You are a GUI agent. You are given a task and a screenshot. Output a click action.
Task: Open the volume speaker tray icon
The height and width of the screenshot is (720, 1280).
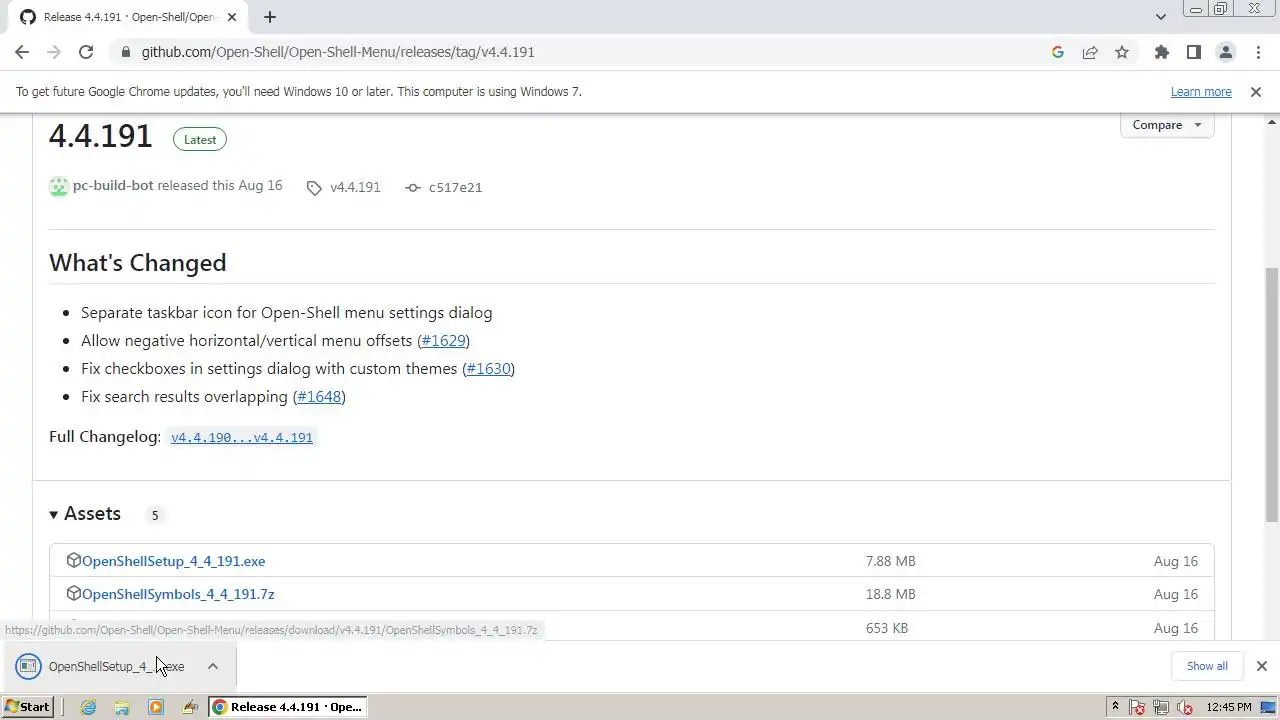[1185, 707]
